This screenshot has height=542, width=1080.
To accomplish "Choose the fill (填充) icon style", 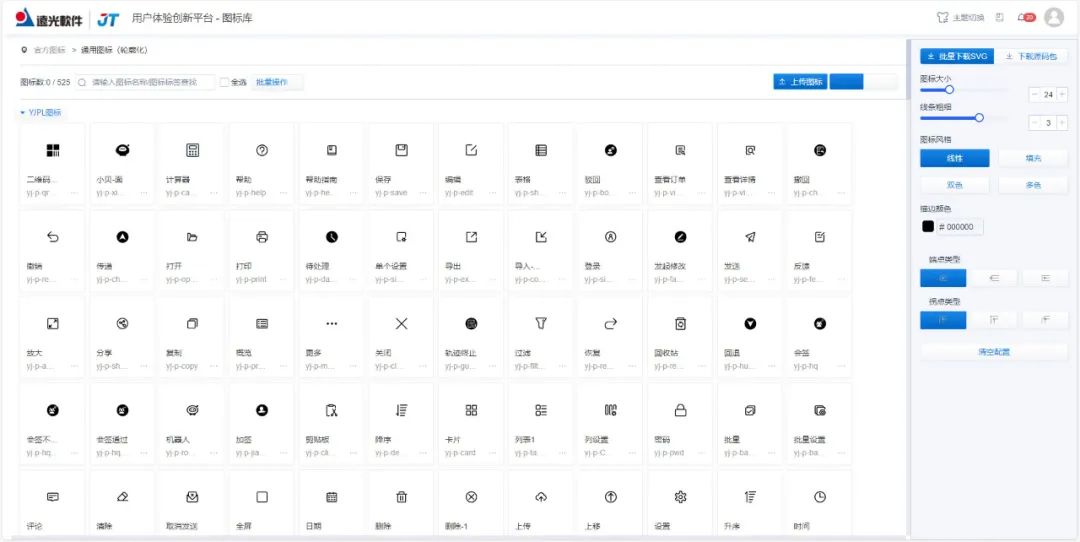I will [1032, 158].
